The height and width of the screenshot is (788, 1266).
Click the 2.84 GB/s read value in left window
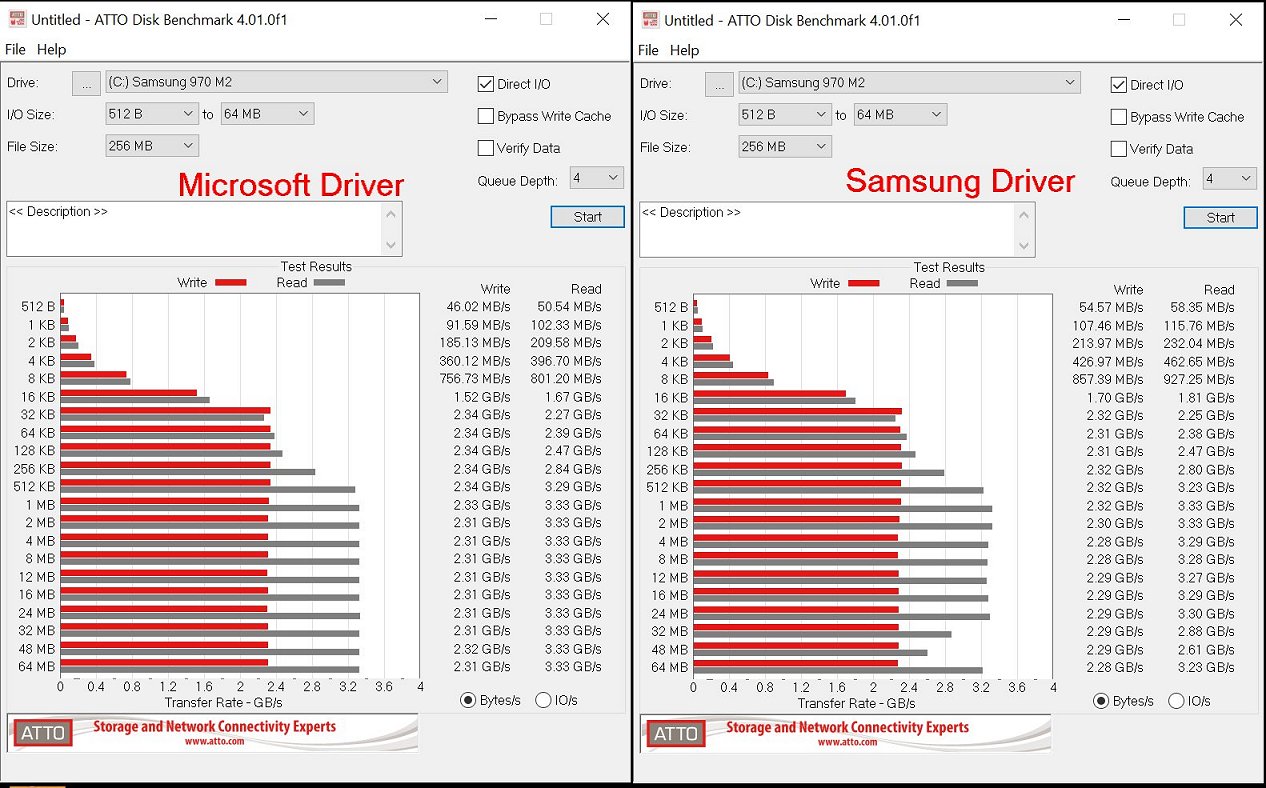click(573, 469)
